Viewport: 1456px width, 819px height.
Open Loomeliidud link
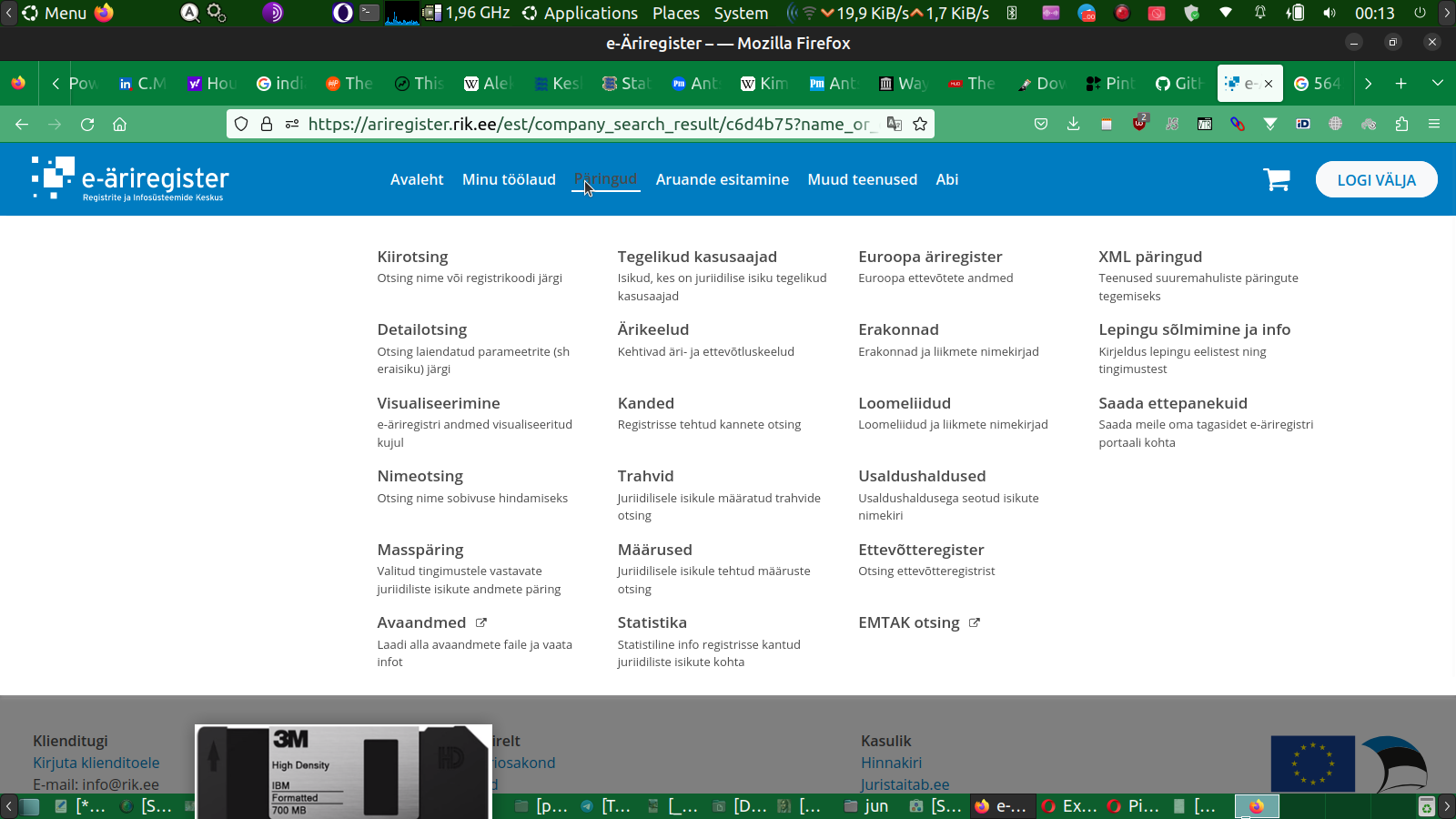coord(905,403)
